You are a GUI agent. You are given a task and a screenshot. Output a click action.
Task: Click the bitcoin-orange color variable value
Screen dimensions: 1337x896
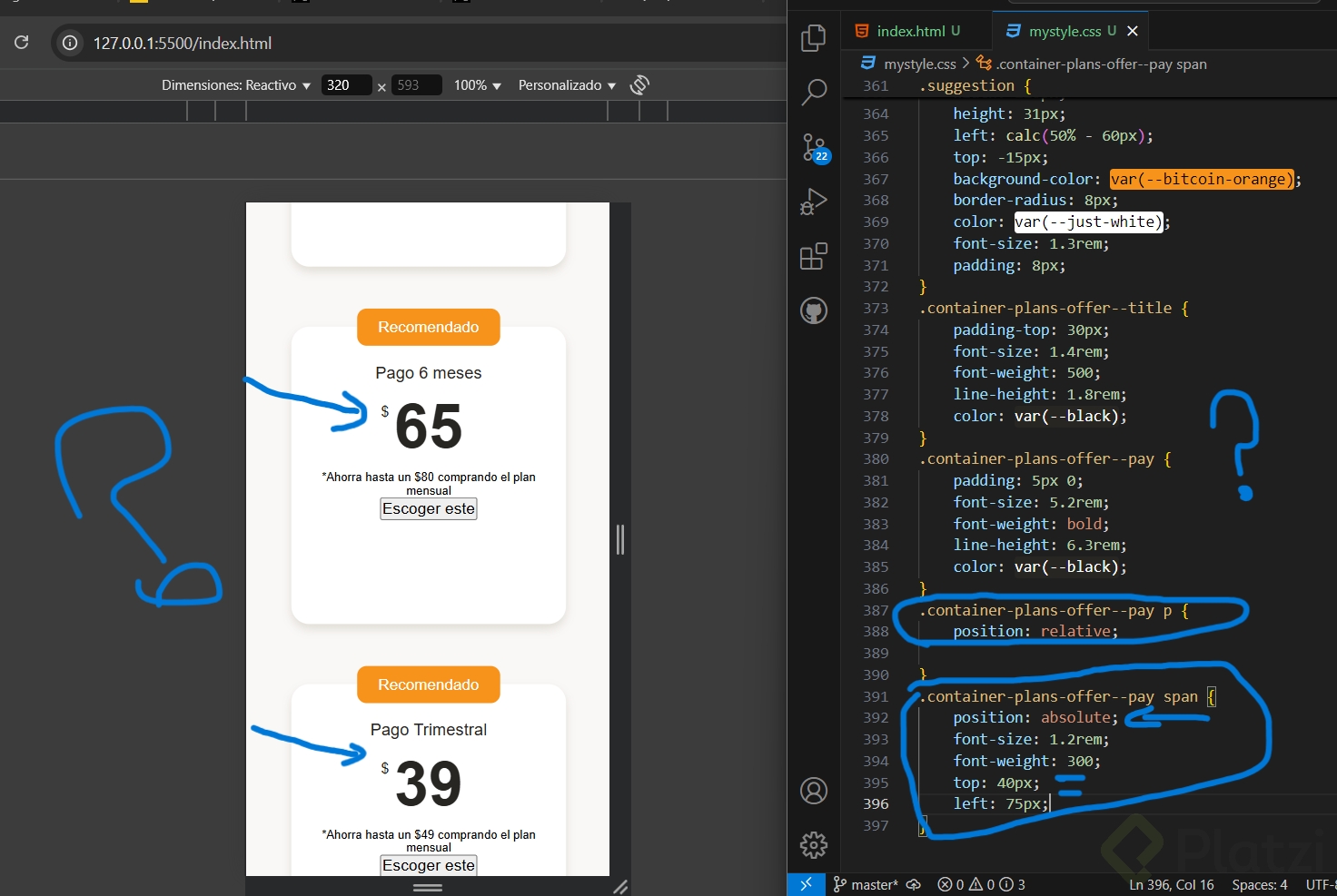pyautogui.click(x=1200, y=180)
